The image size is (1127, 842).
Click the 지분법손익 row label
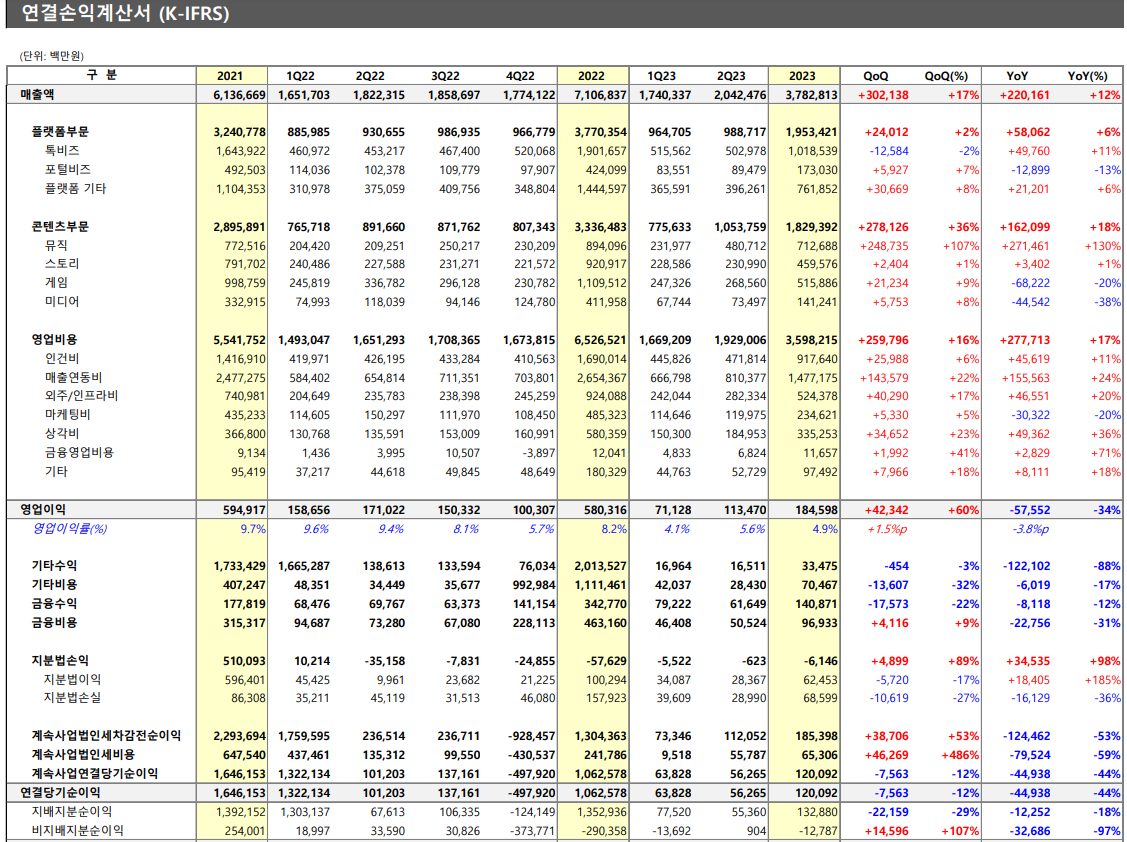pos(60,661)
